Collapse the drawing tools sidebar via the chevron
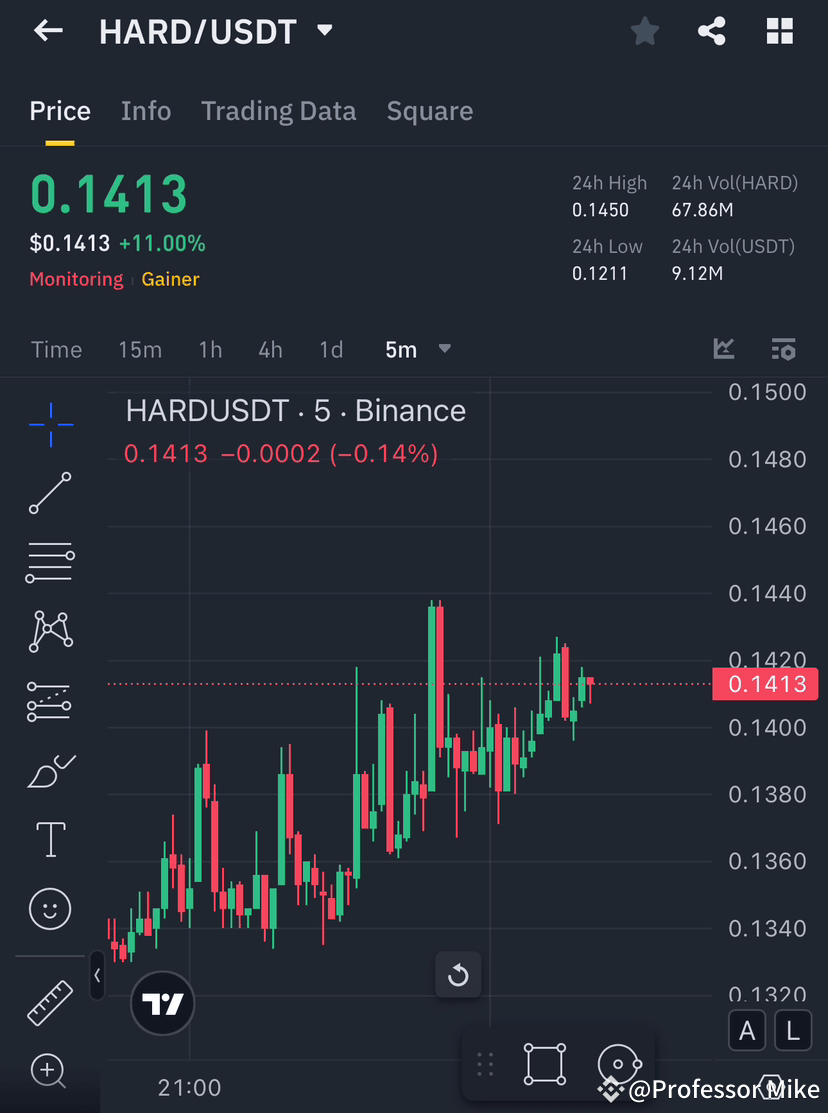828x1113 pixels. [97, 977]
